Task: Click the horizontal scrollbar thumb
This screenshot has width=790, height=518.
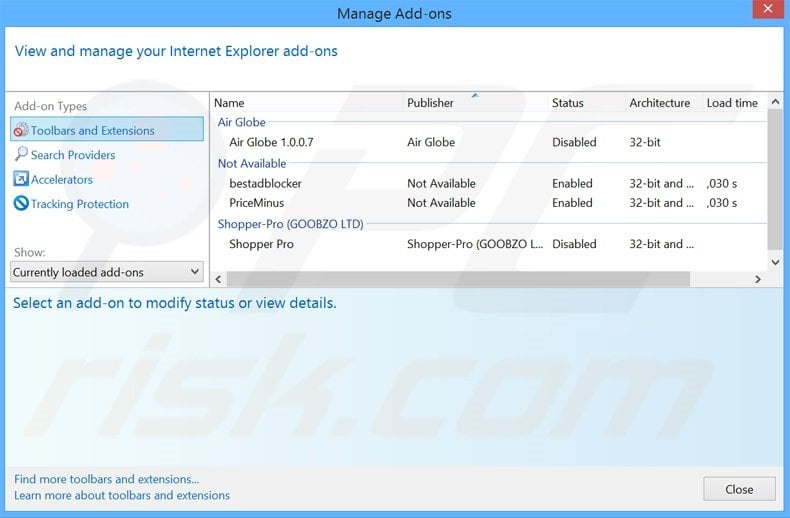Action: 458,279
